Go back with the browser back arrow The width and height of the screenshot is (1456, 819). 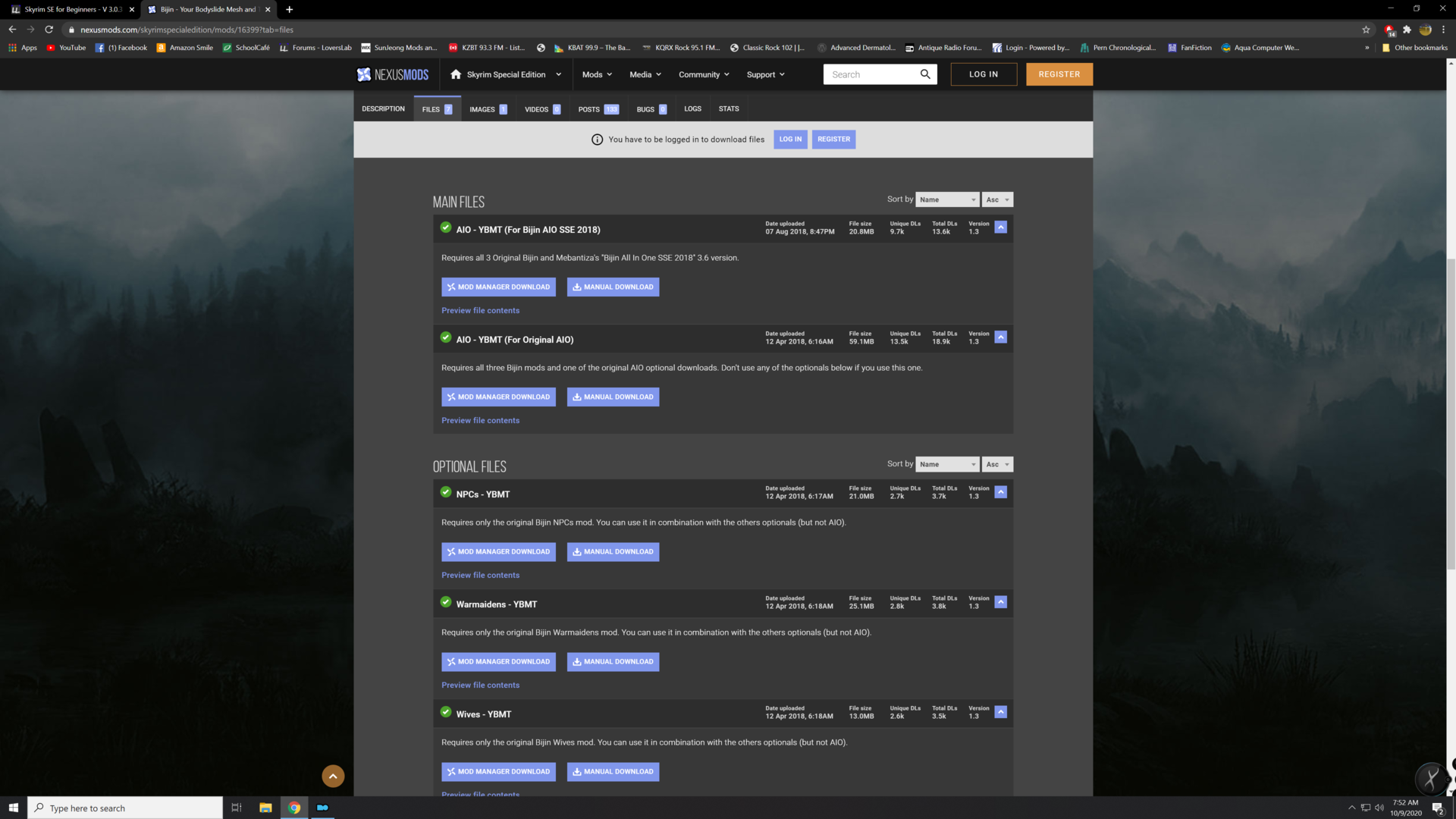coord(12,30)
